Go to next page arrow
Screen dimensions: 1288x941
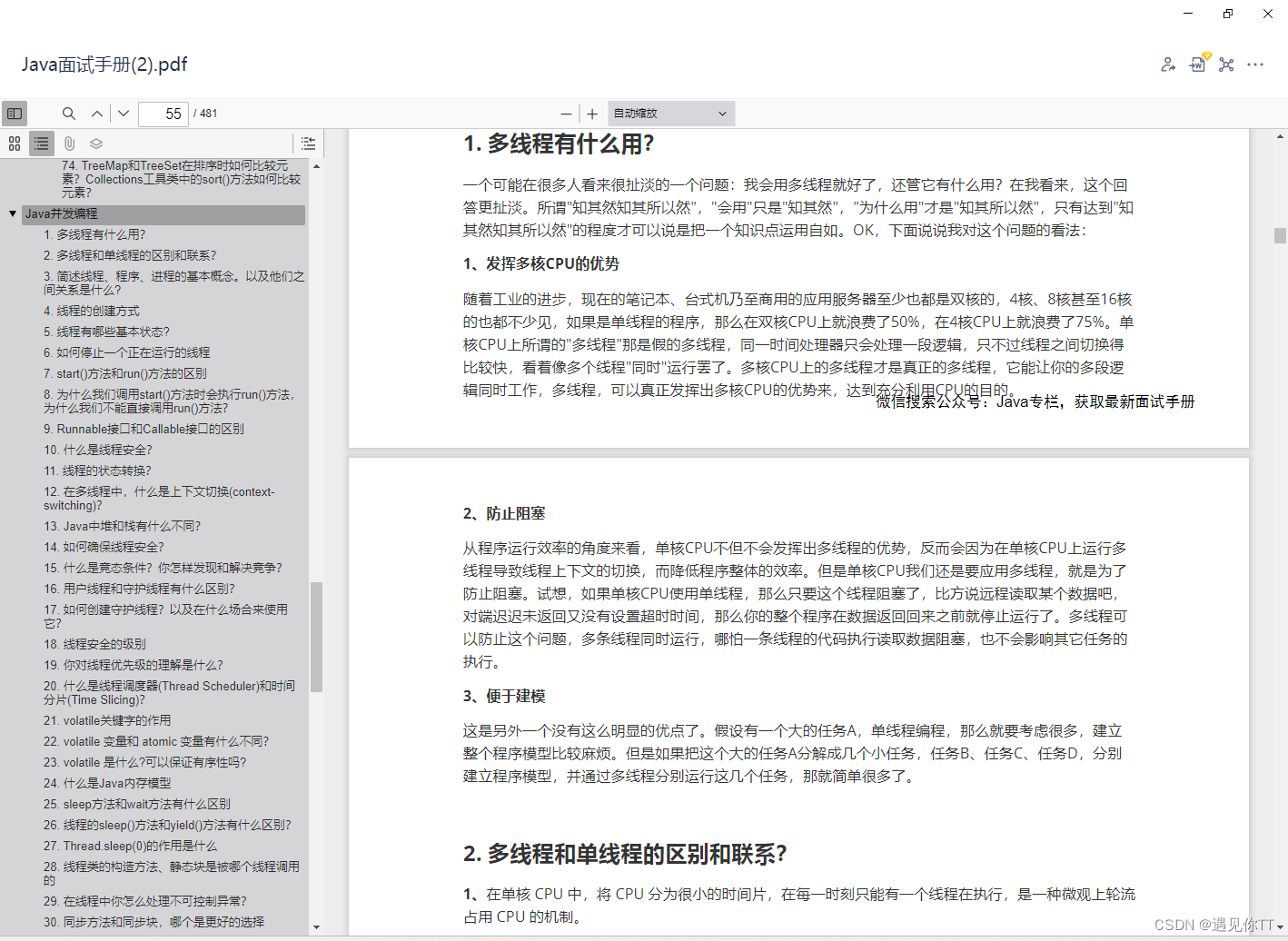(x=124, y=114)
